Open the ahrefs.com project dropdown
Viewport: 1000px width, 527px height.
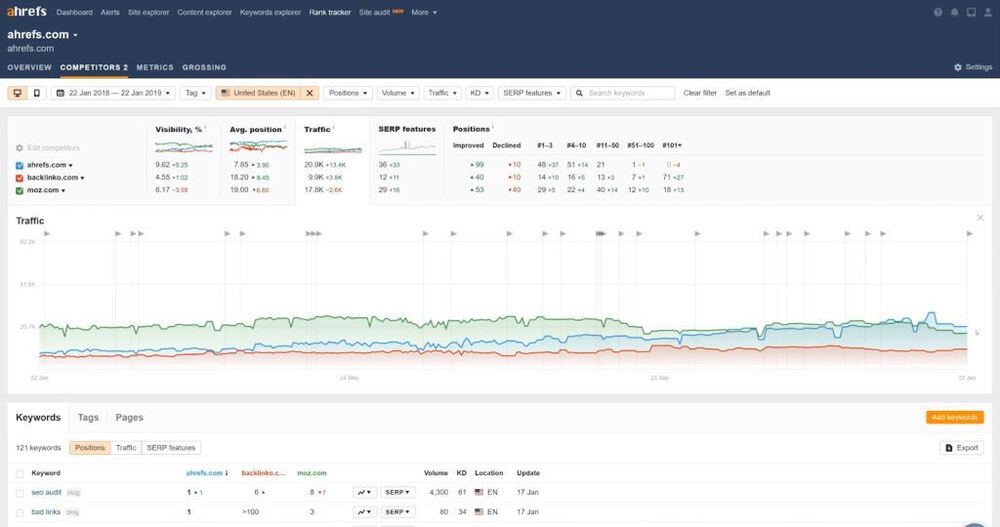(x=42, y=34)
